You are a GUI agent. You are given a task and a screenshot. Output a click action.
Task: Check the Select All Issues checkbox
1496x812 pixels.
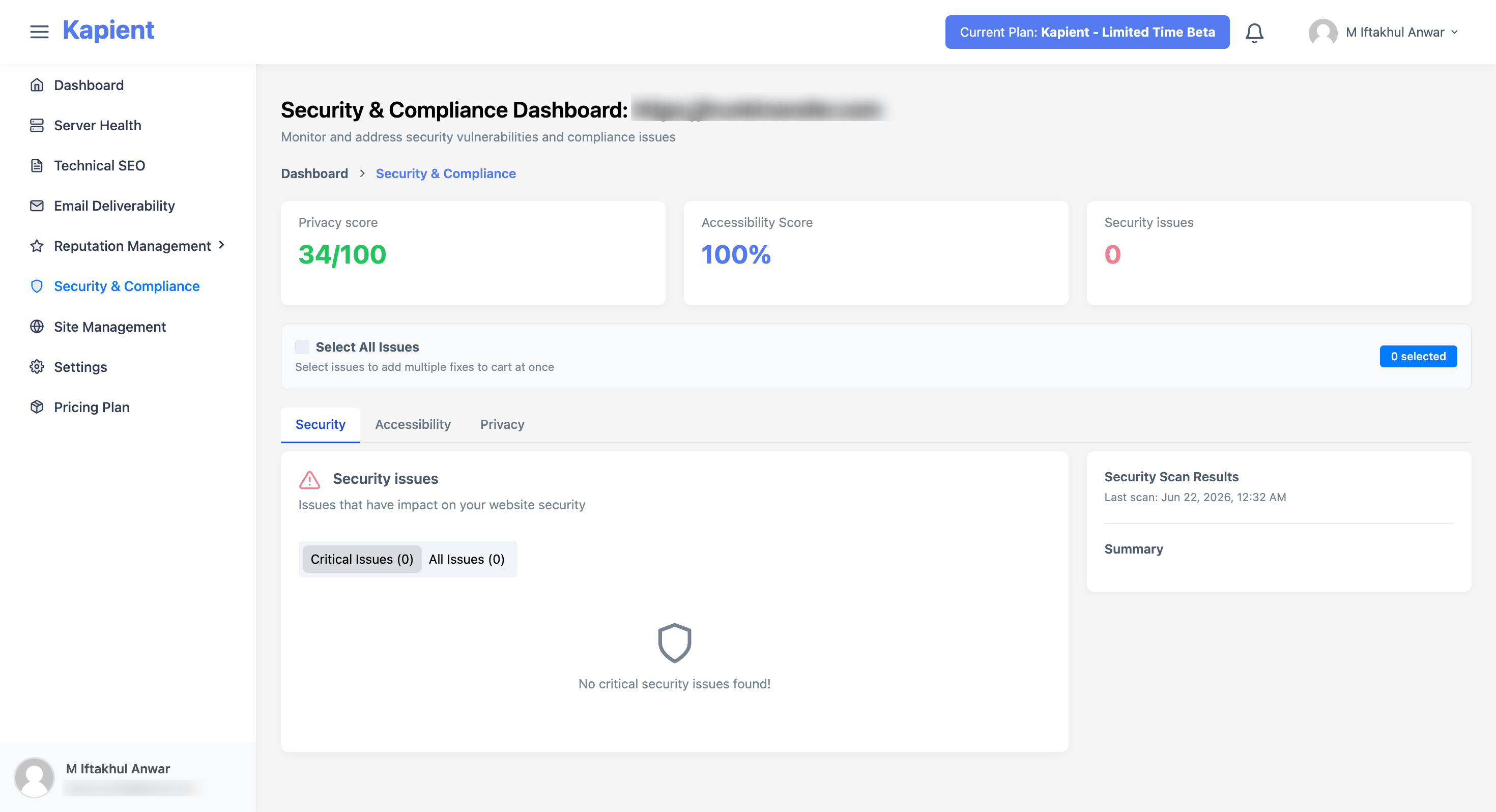(302, 347)
